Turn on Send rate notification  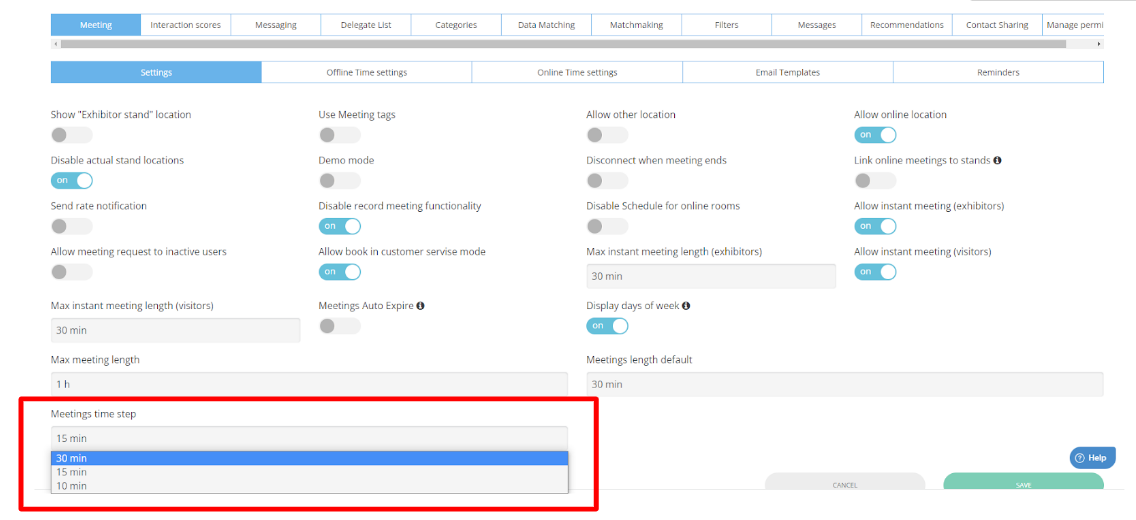[x=72, y=226]
